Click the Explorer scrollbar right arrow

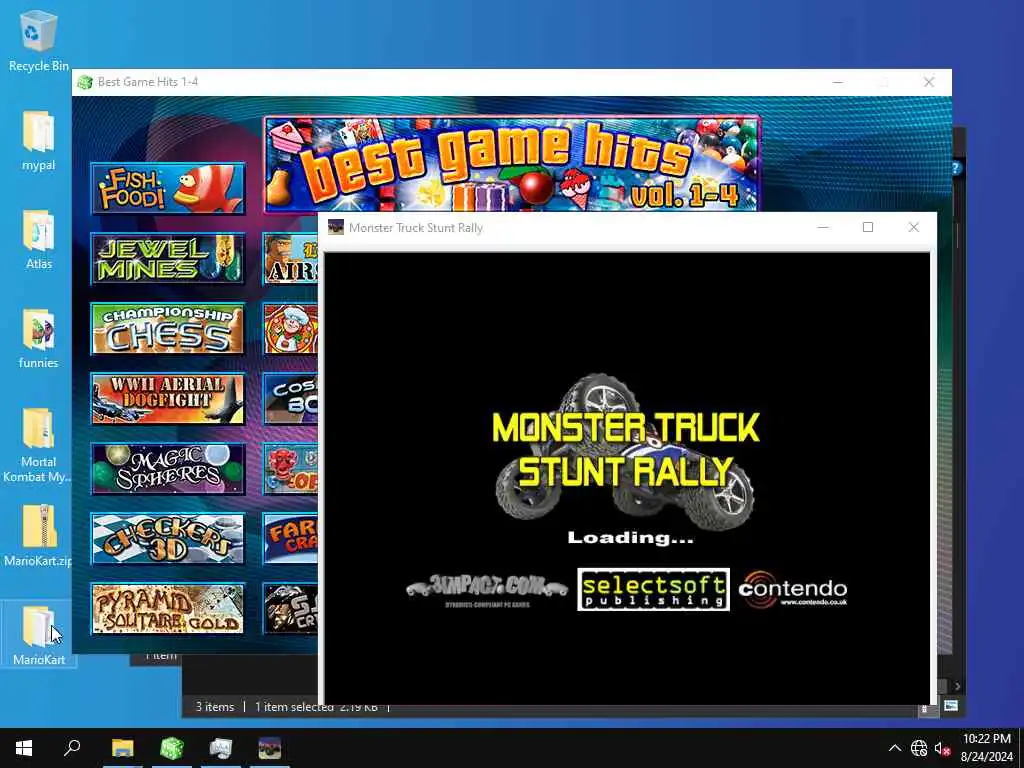[x=957, y=686]
